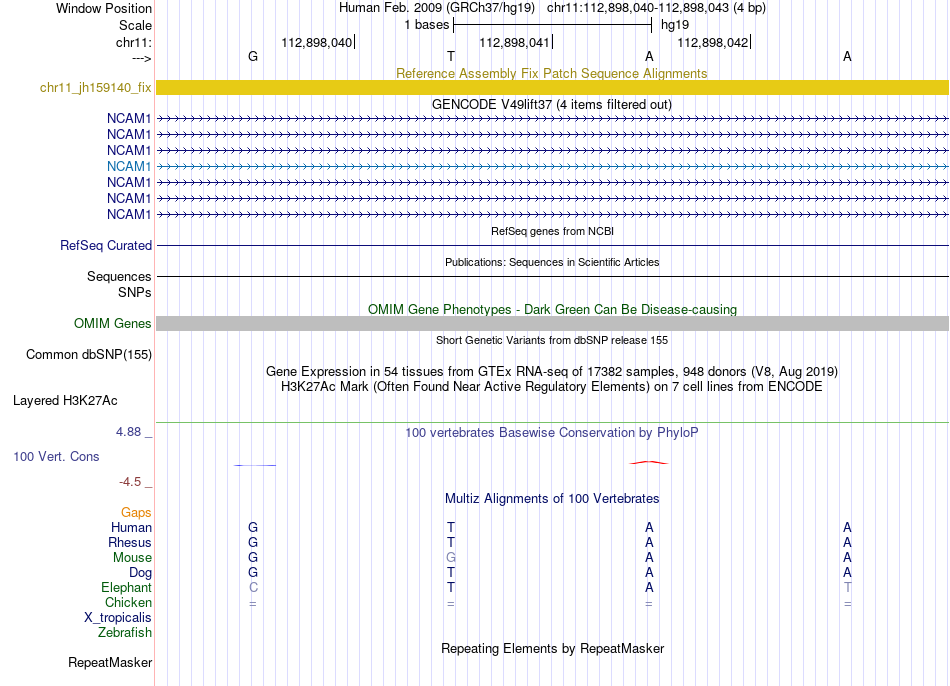The image size is (950, 686).
Task: Select the Elephant alignment row label
Action: pyautogui.click(x=126, y=587)
